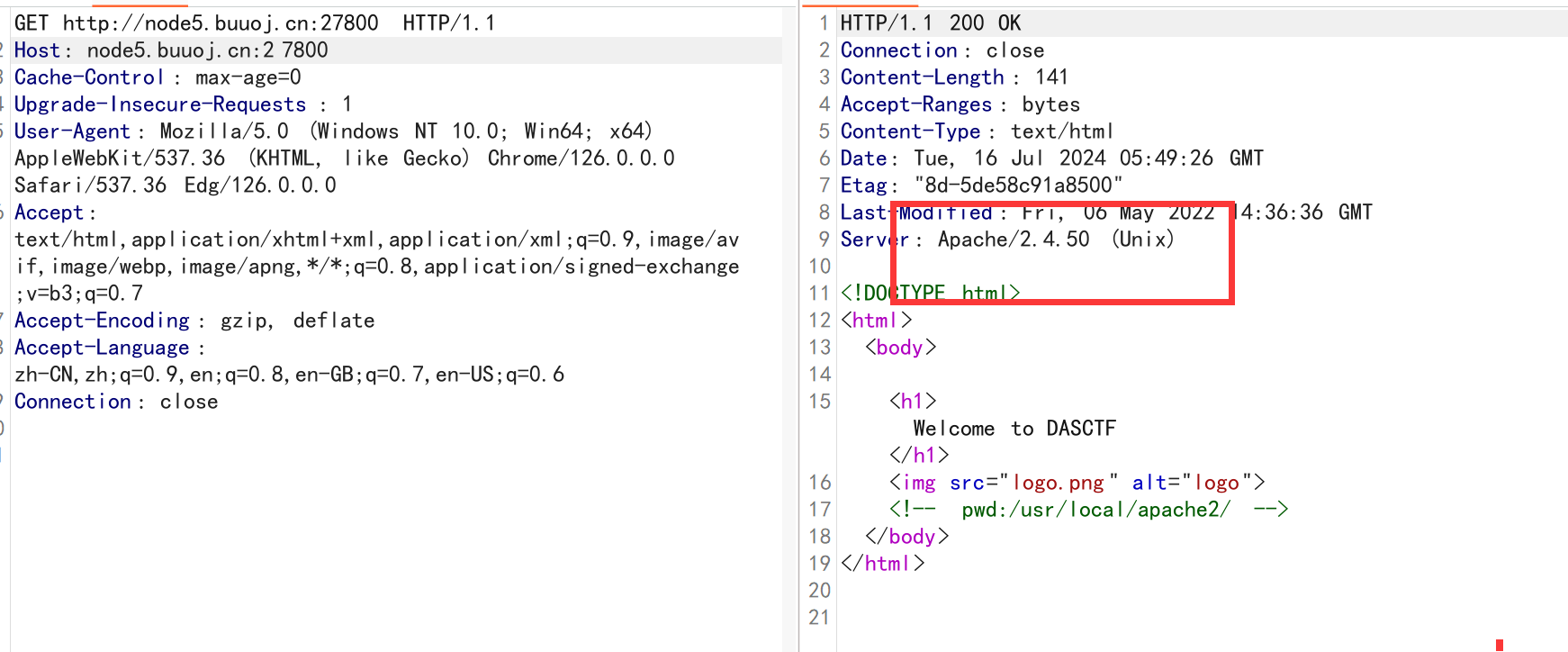
Task: Click the image/webp,image/apng accept value line
Action: coord(377,267)
